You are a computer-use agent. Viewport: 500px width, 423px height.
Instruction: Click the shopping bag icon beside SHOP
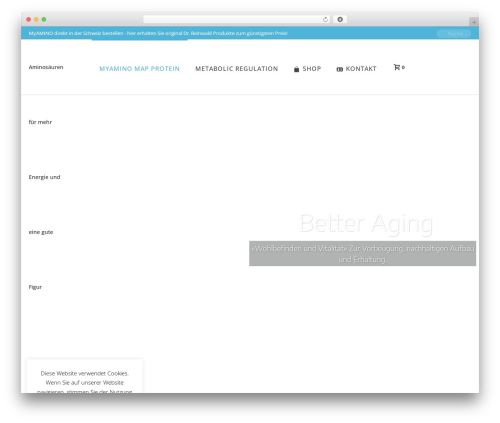pyautogui.click(x=296, y=69)
